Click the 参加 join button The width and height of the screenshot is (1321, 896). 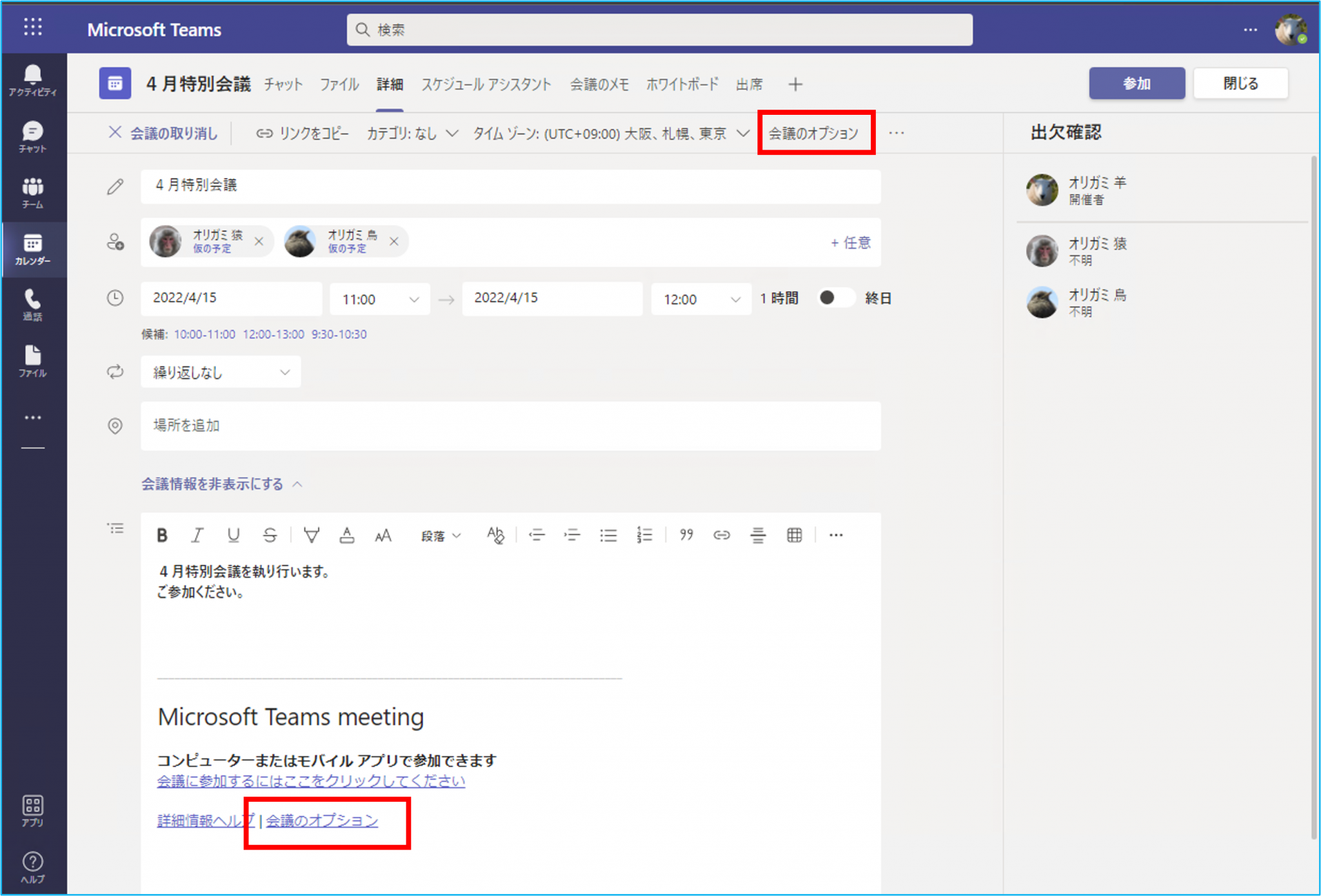click(1137, 83)
